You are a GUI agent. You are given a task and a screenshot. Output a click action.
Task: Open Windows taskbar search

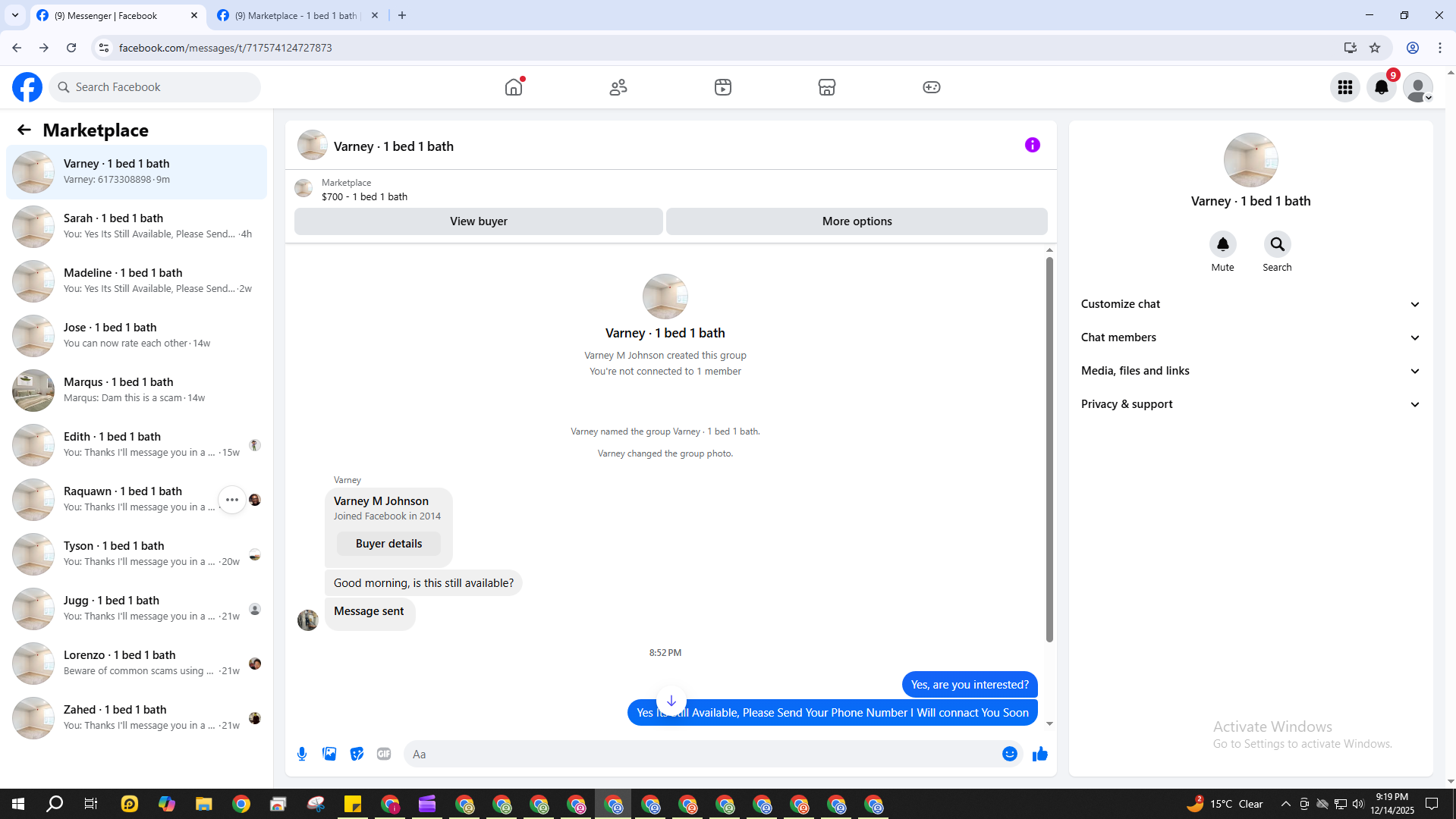(x=55, y=804)
